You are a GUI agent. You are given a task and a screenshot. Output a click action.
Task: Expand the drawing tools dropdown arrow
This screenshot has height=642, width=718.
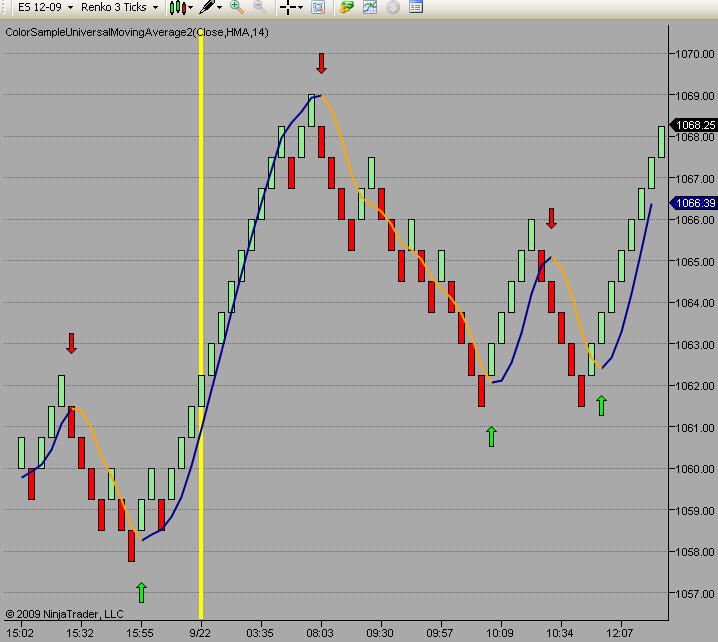tap(220, 8)
